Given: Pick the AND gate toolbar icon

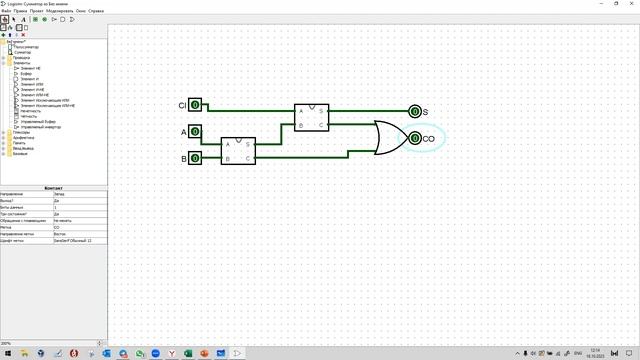Looking at the screenshot, I should (x=63, y=19).
